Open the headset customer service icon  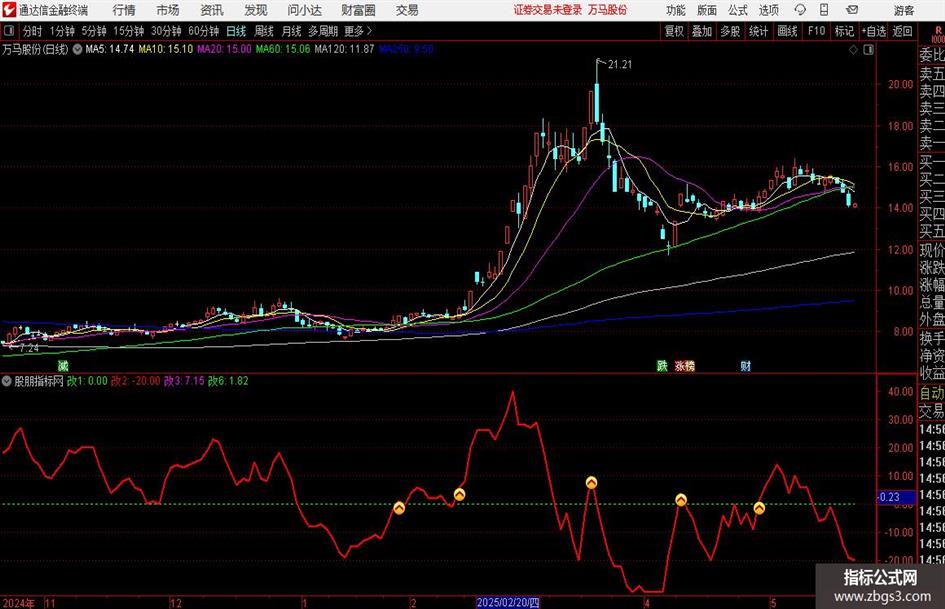pyautogui.click(x=800, y=10)
